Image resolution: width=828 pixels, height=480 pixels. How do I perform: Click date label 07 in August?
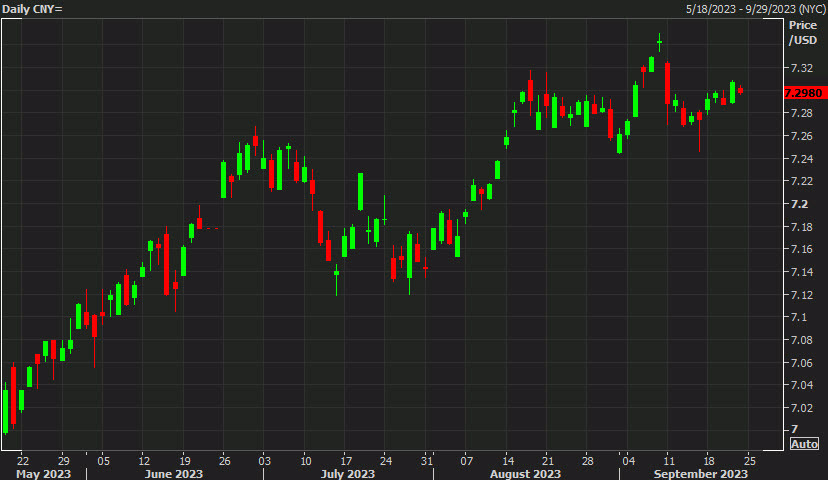coord(466,460)
